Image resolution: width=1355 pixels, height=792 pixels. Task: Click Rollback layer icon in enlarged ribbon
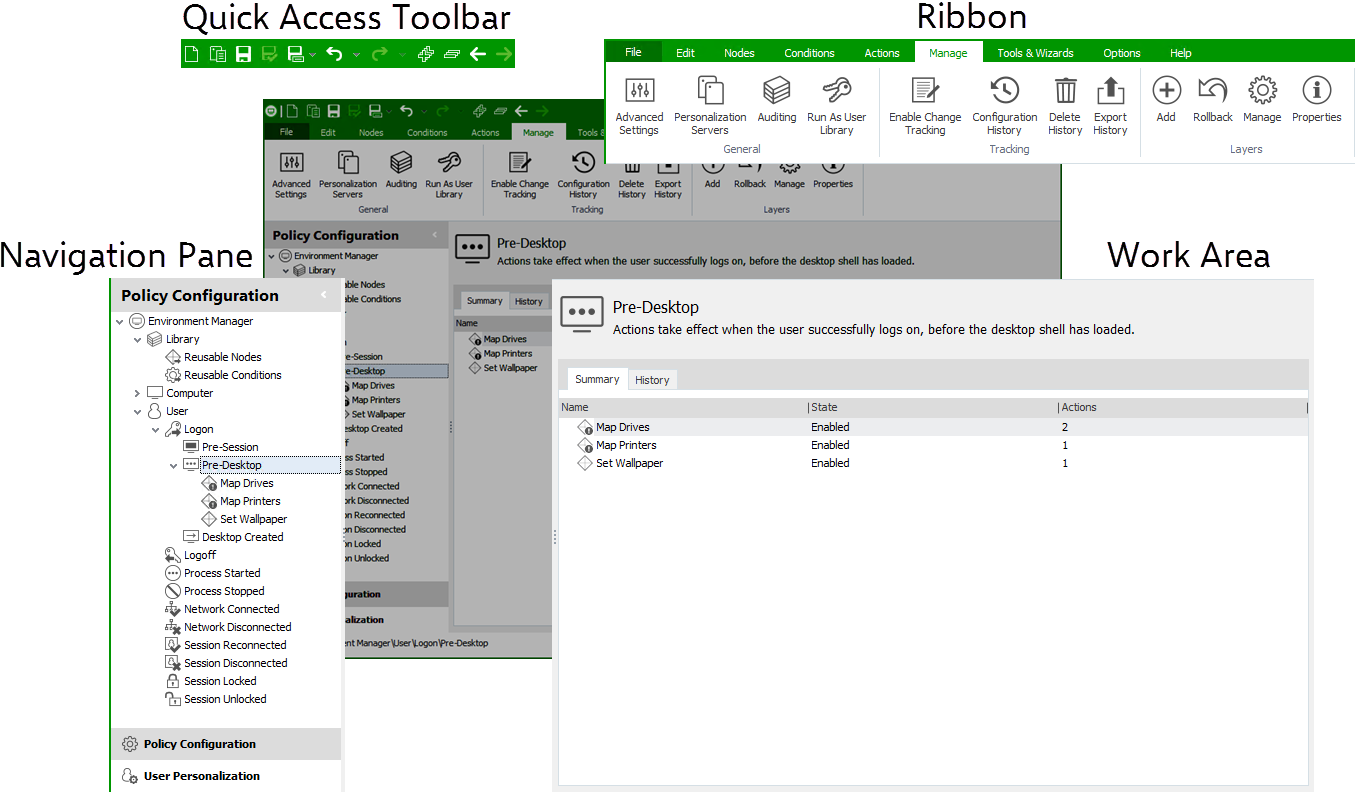(x=1212, y=99)
